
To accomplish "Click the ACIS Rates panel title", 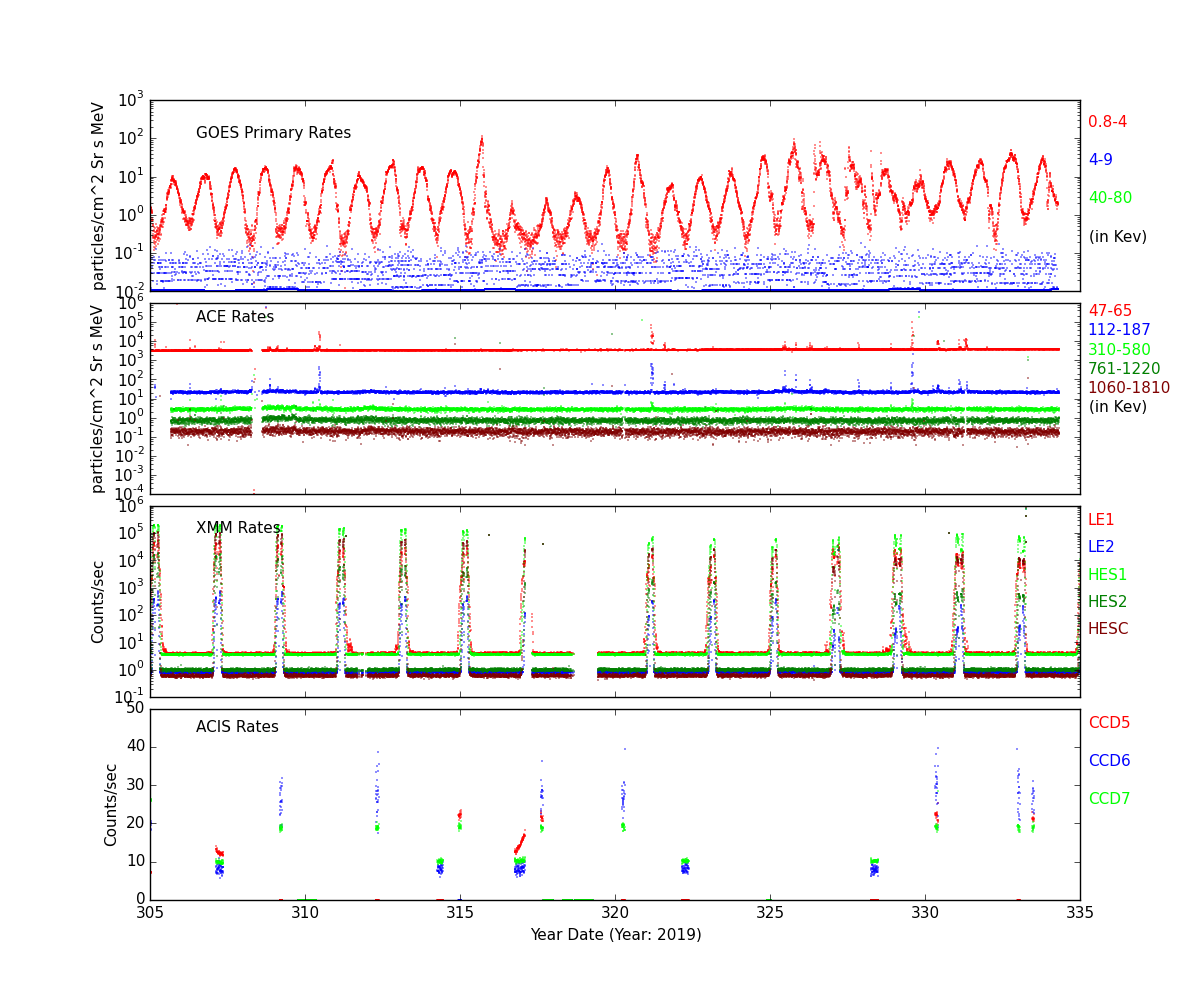I will (x=237, y=727).
